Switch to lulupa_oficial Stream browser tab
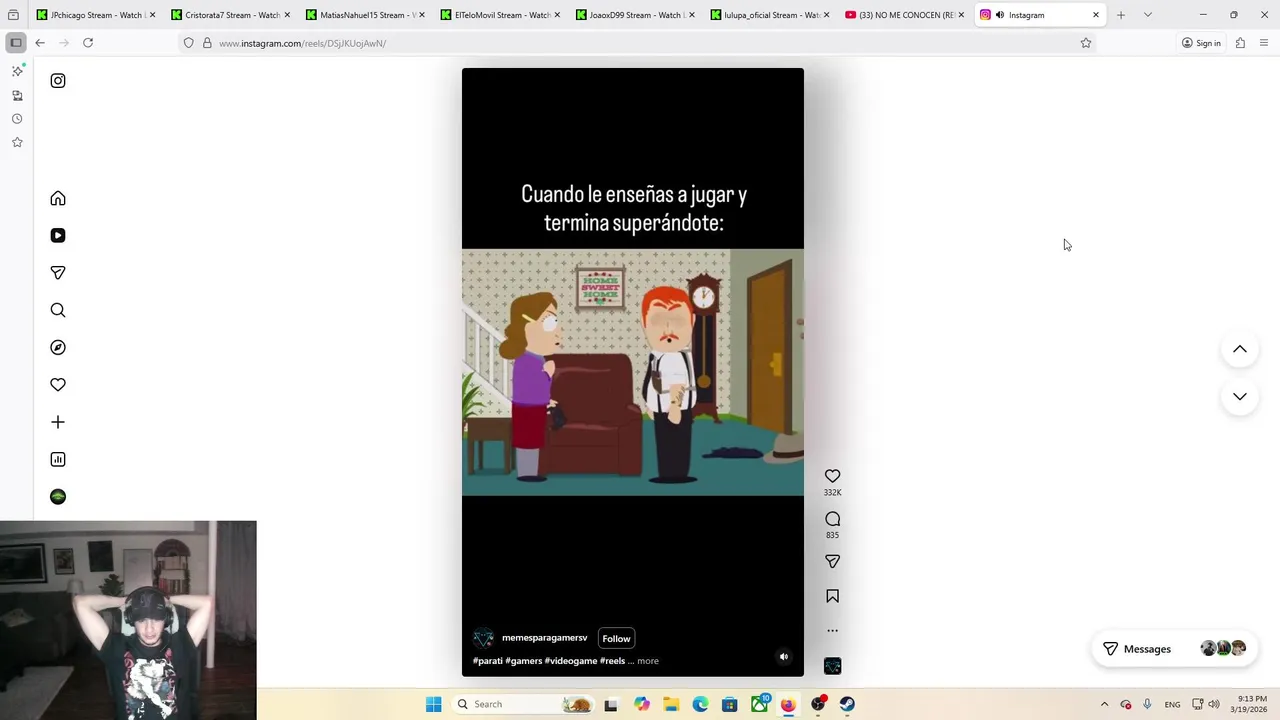The image size is (1280, 720). pos(770,15)
